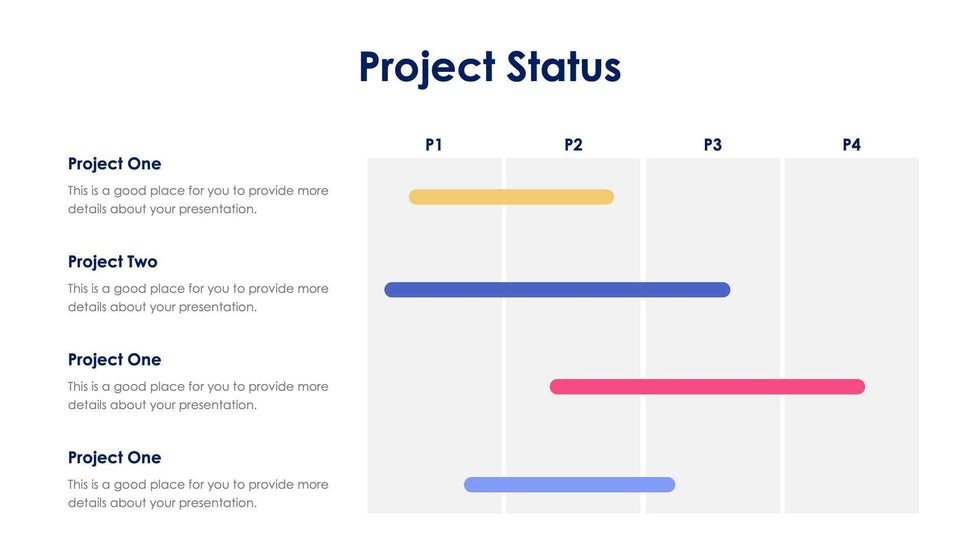Click the light blue timeline bar

pyautogui.click(x=569, y=485)
